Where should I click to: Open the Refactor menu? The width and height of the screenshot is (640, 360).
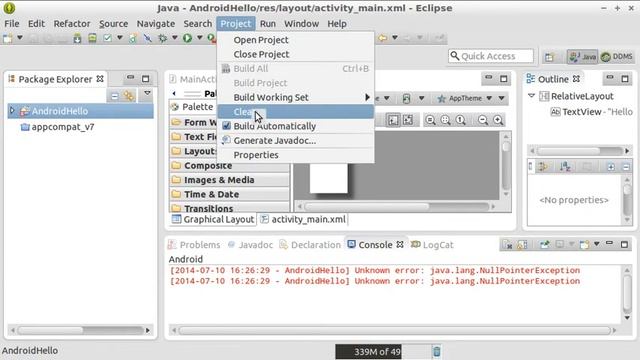click(72, 24)
